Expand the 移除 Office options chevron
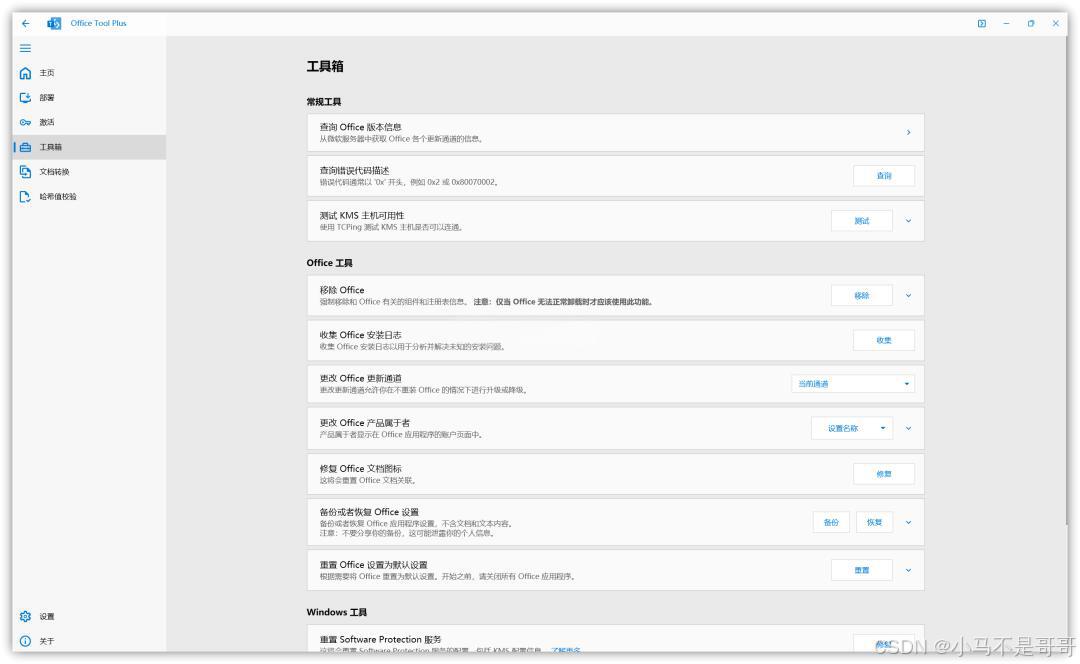1080x664 pixels. tap(908, 295)
